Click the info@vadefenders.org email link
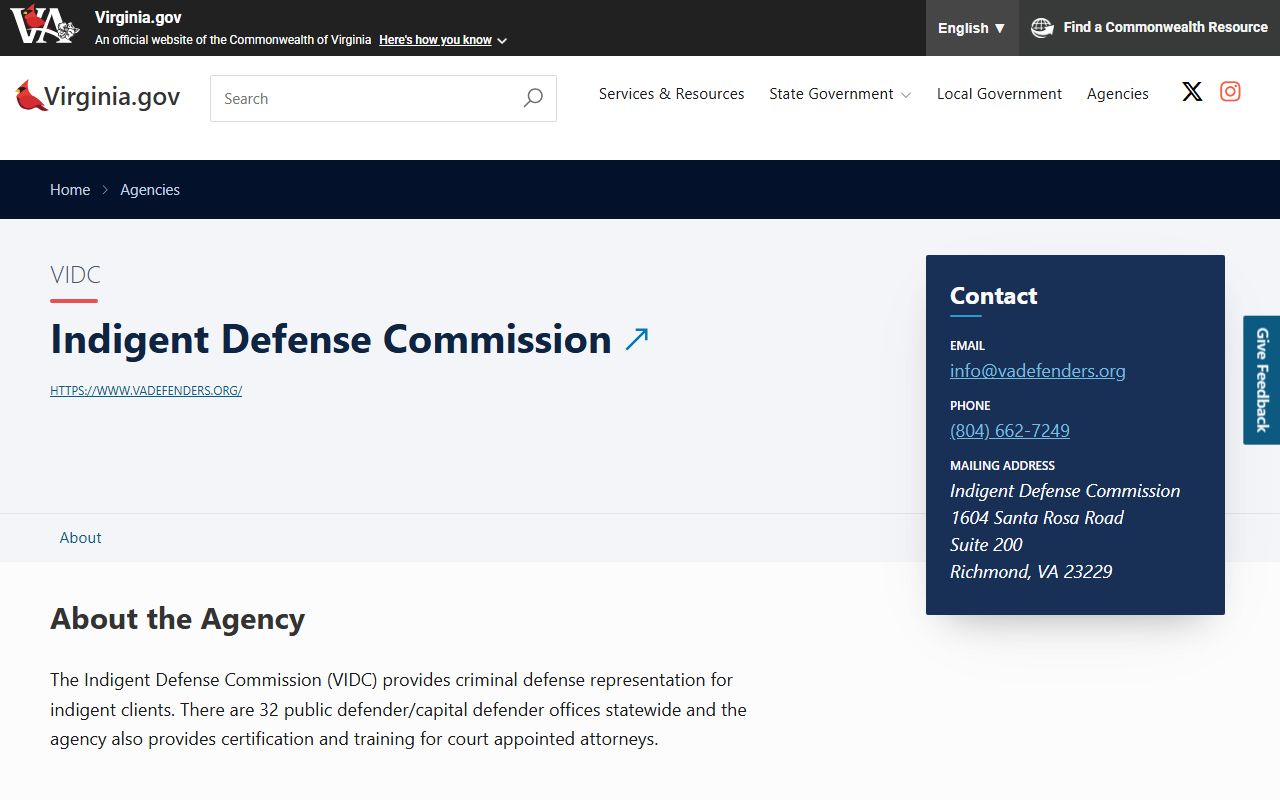The image size is (1280, 800). [x=1038, y=371]
